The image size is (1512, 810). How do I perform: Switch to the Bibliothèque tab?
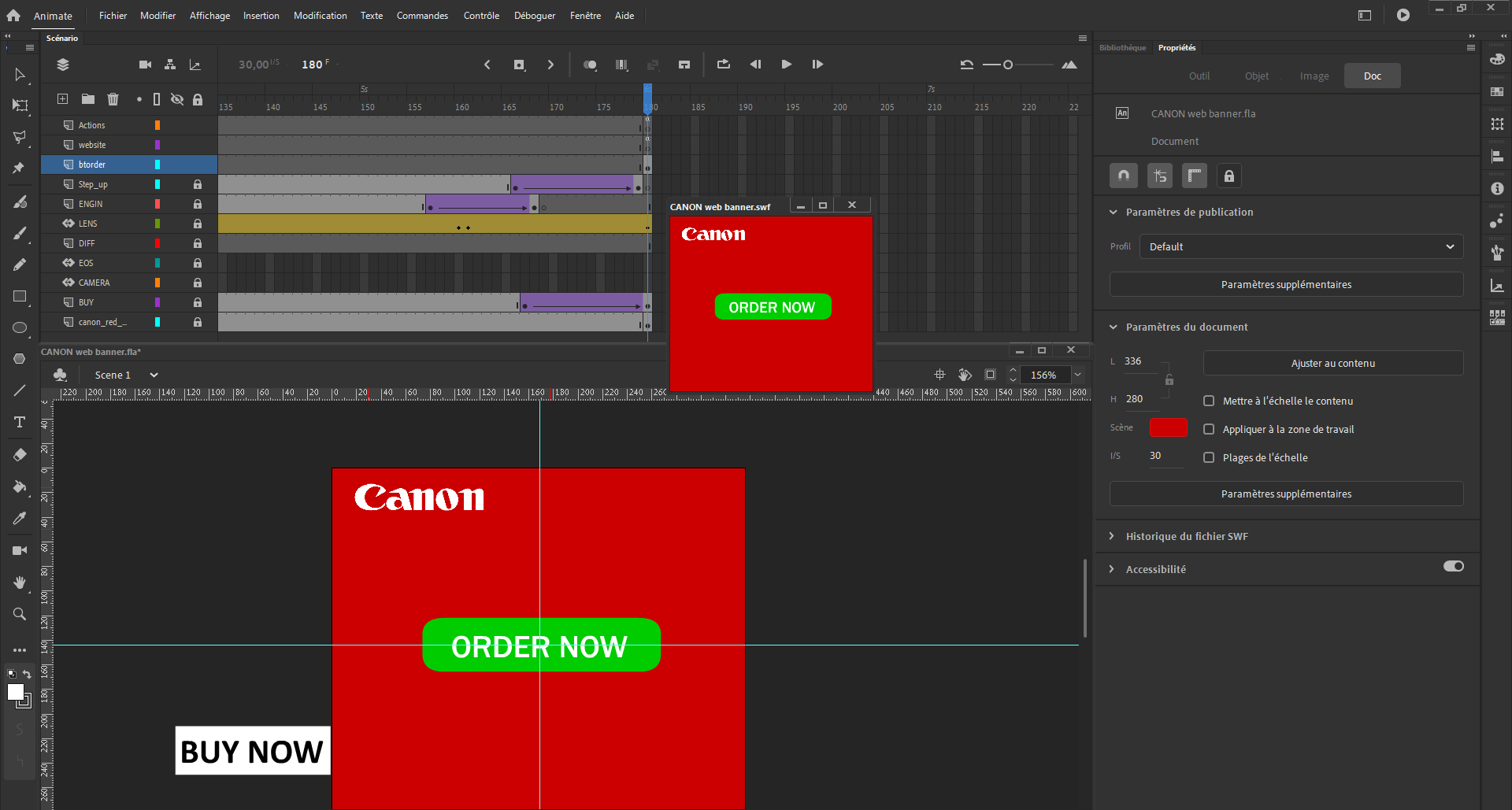tap(1122, 47)
